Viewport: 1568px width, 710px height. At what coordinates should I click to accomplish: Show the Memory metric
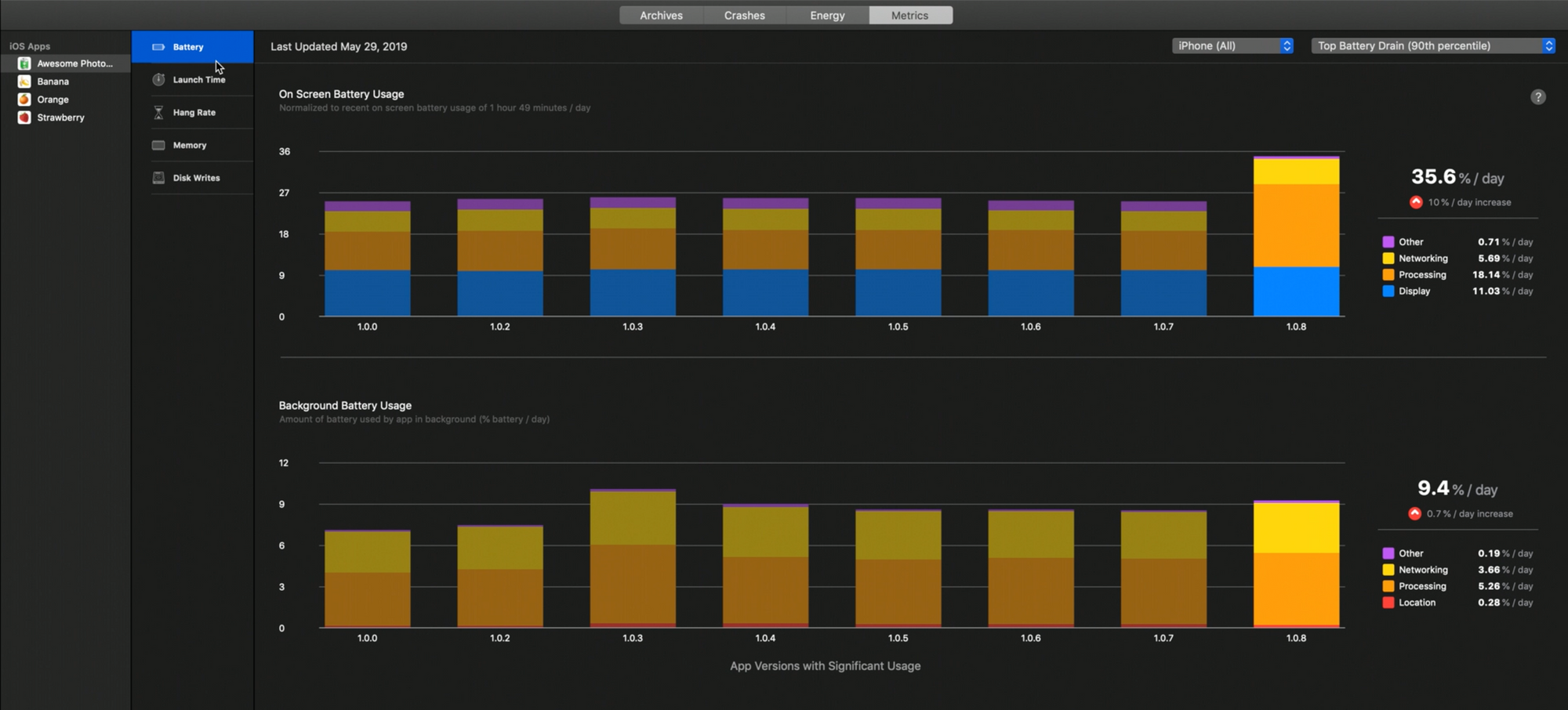tap(193, 145)
